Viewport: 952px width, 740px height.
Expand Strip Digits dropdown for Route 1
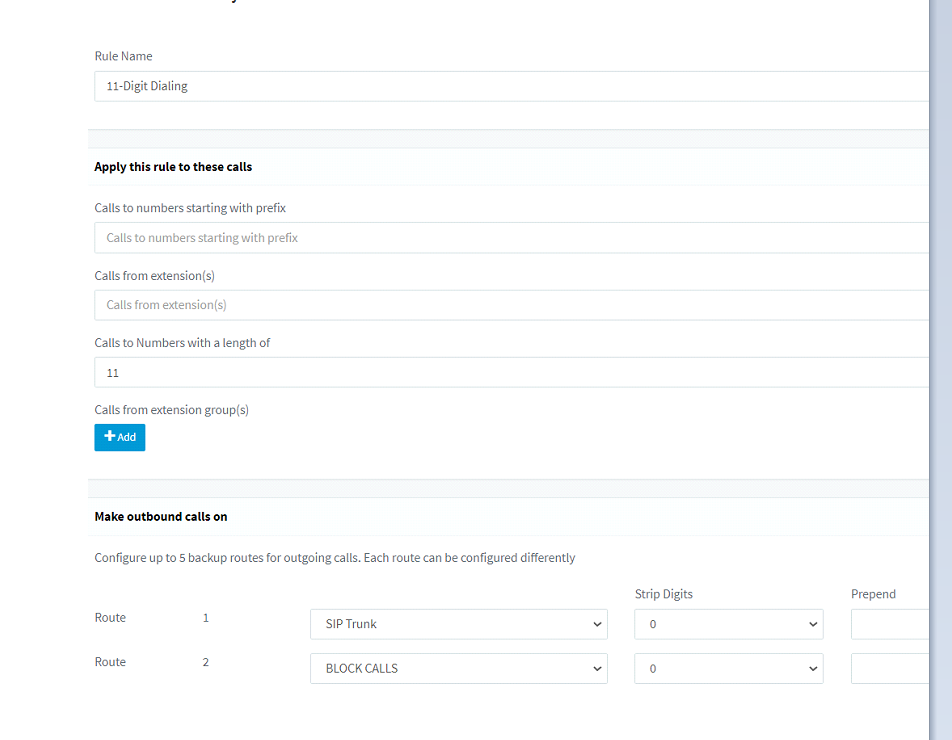tap(728, 624)
